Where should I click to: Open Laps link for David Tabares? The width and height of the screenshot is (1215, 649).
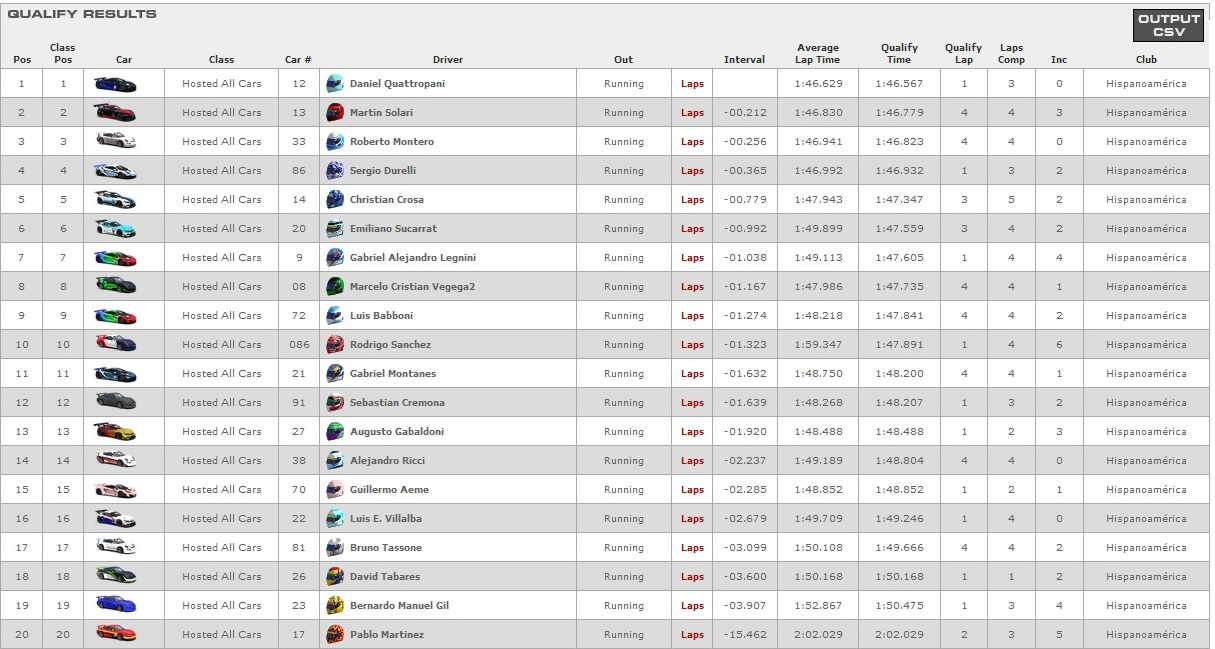(692, 577)
